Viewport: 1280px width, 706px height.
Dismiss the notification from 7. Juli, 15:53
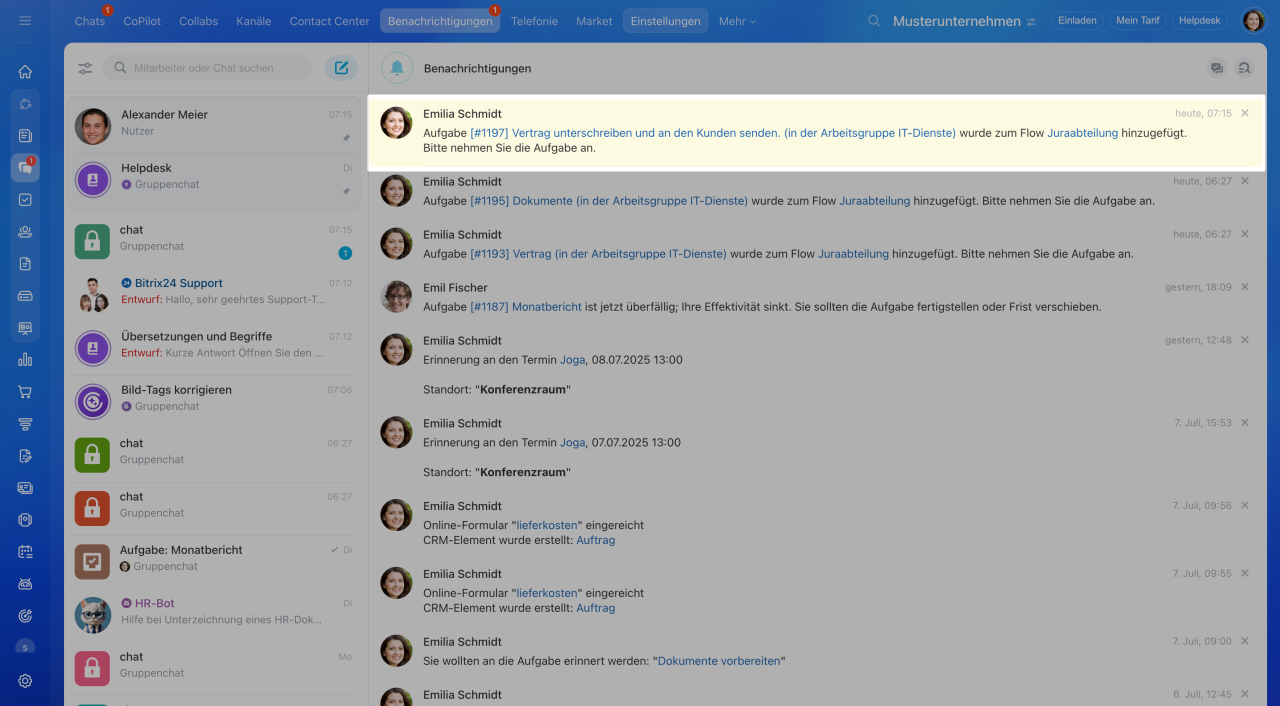coord(1245,423)
